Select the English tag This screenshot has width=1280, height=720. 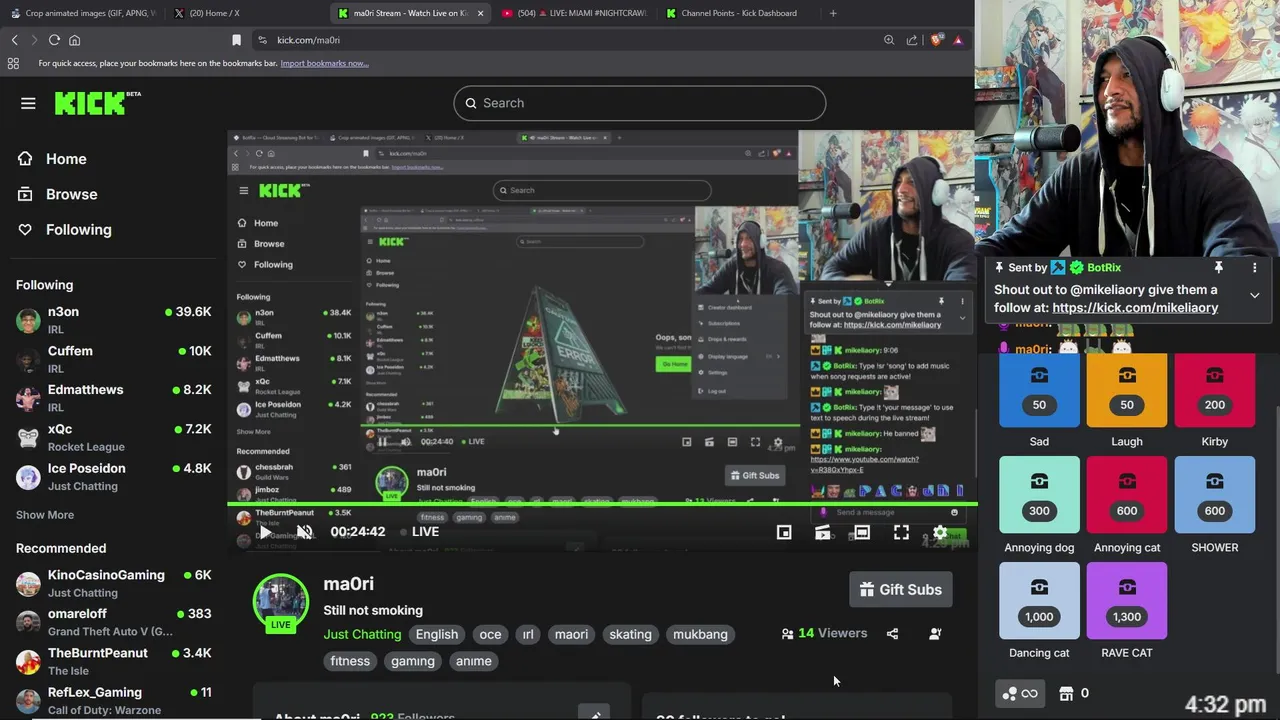[x=437, y=634]
